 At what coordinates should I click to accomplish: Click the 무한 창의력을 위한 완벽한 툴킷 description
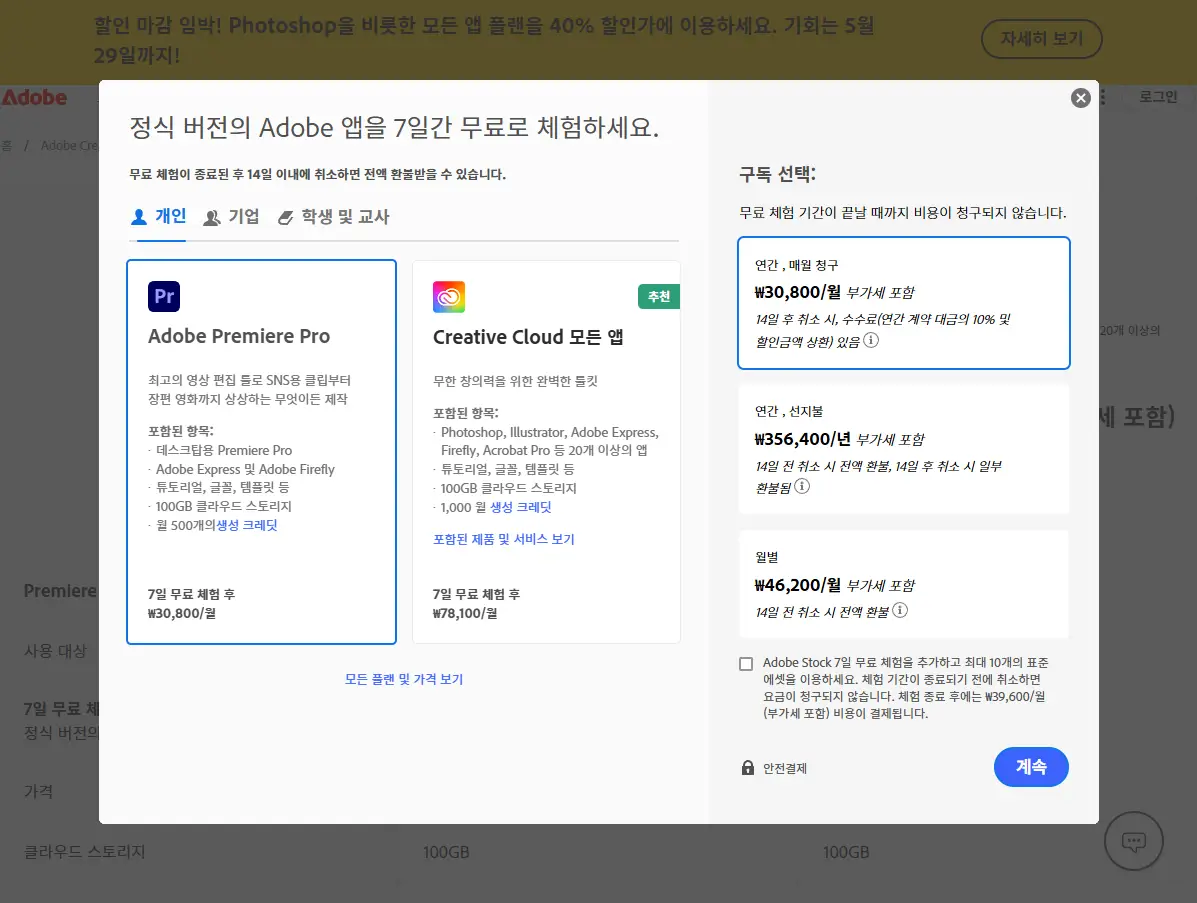point(515,381)
